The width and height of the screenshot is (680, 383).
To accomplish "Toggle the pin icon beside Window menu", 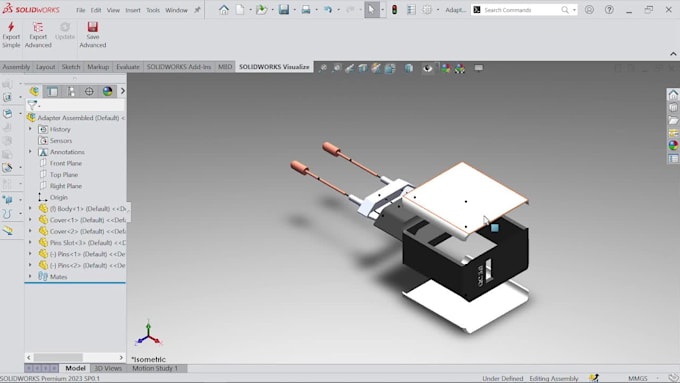I will pos(197,10).
